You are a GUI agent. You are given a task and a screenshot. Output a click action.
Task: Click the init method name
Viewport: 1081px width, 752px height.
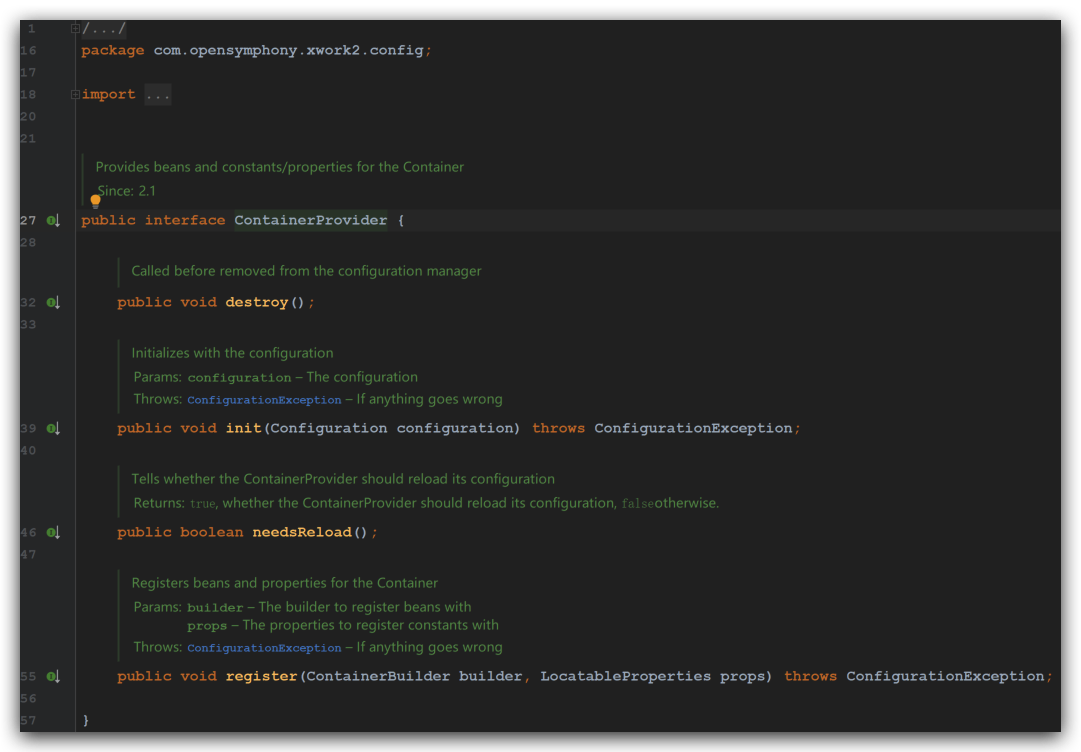coord(243,429)
